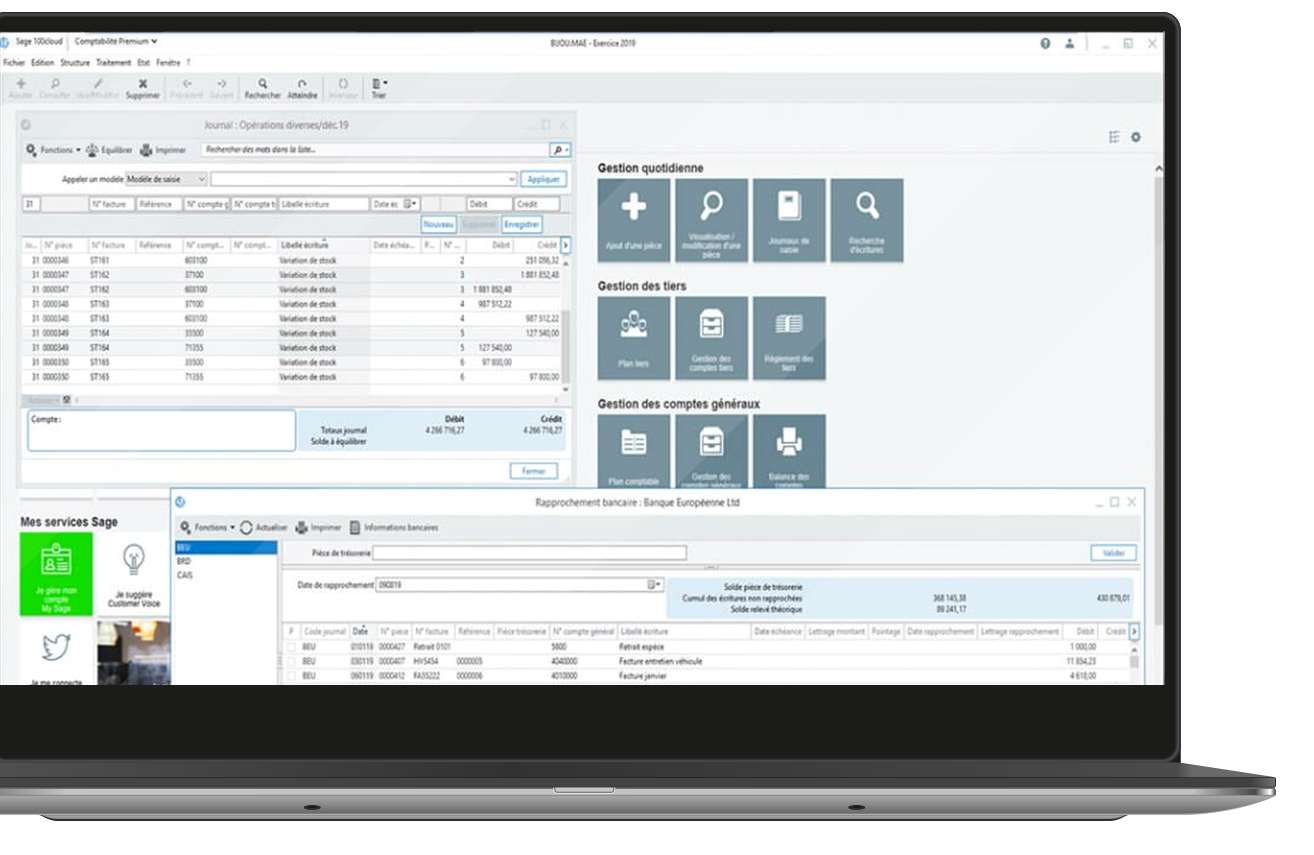1314x855 pixels.
Task: Open the Date de rapprochement calendar dropdown
Action: tap(653, 584)
